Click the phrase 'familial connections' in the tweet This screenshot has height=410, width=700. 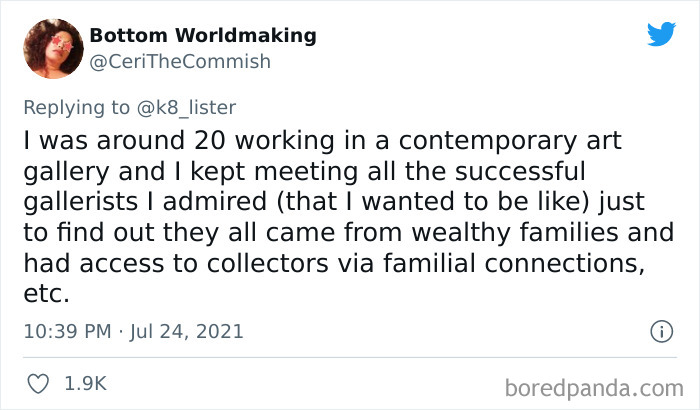coord(513,263)
